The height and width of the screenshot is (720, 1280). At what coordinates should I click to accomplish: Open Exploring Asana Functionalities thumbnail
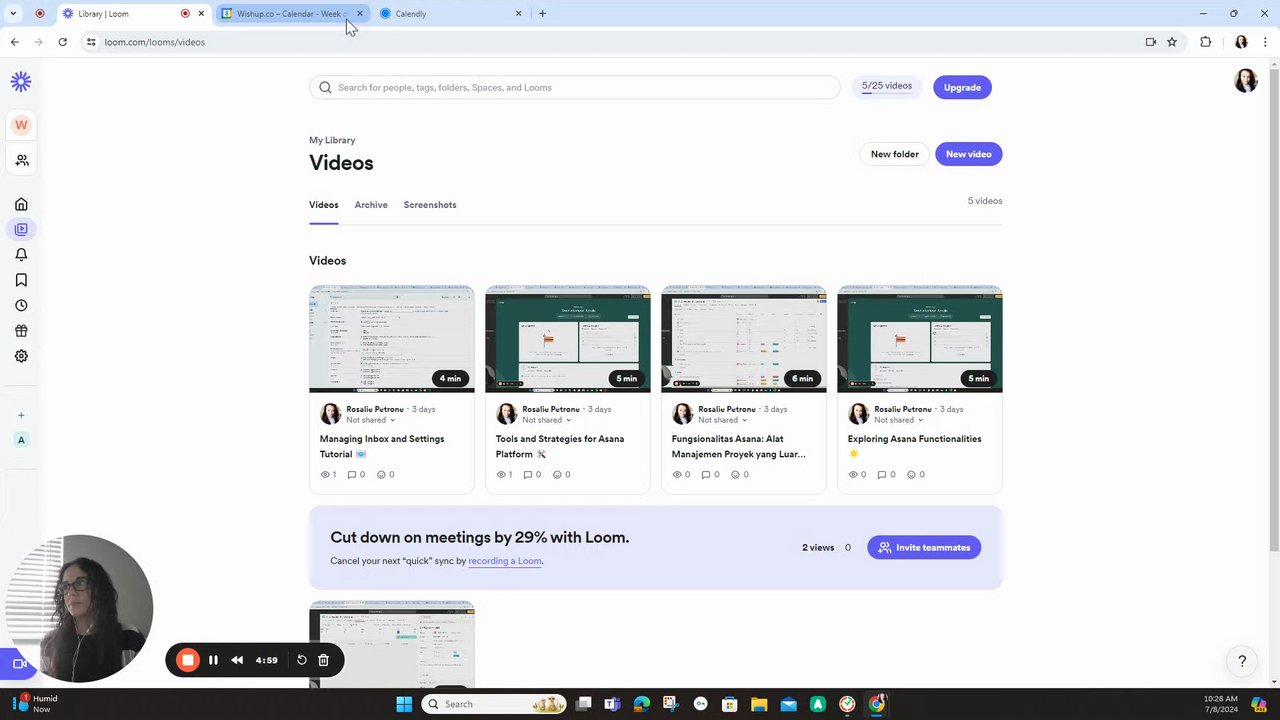tap(919, 339)
